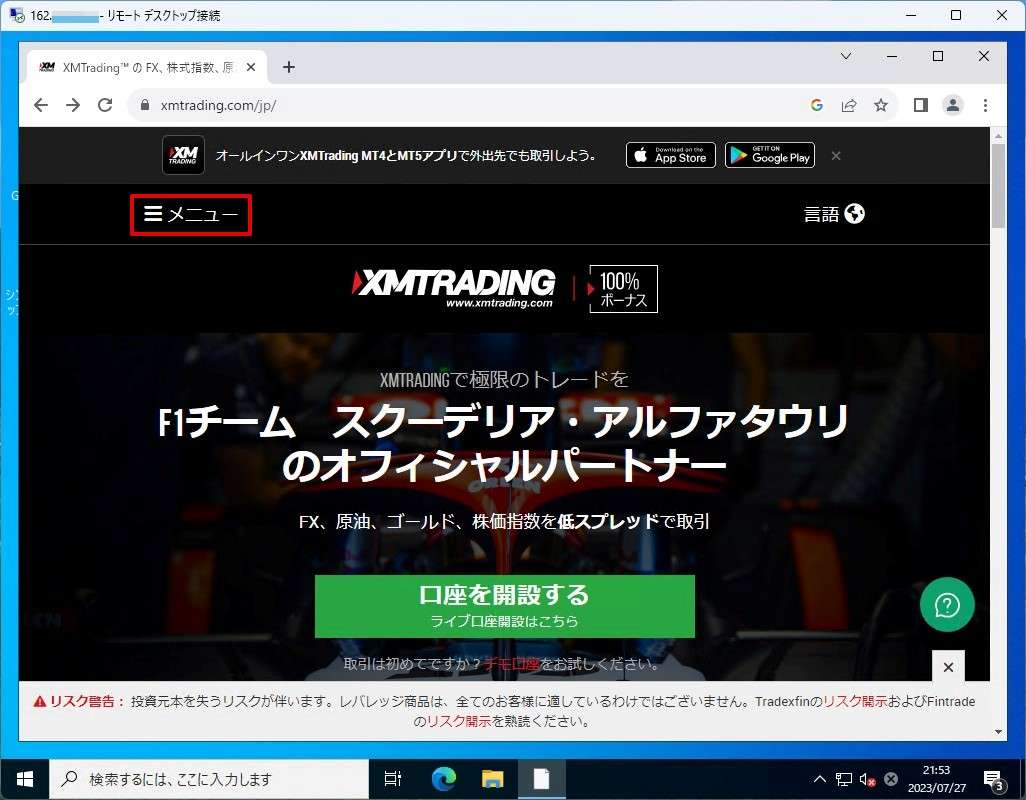Click the address bar showing xmtrading.com/jp/
The image size is (1026, 800).
[x=471, y=105]
